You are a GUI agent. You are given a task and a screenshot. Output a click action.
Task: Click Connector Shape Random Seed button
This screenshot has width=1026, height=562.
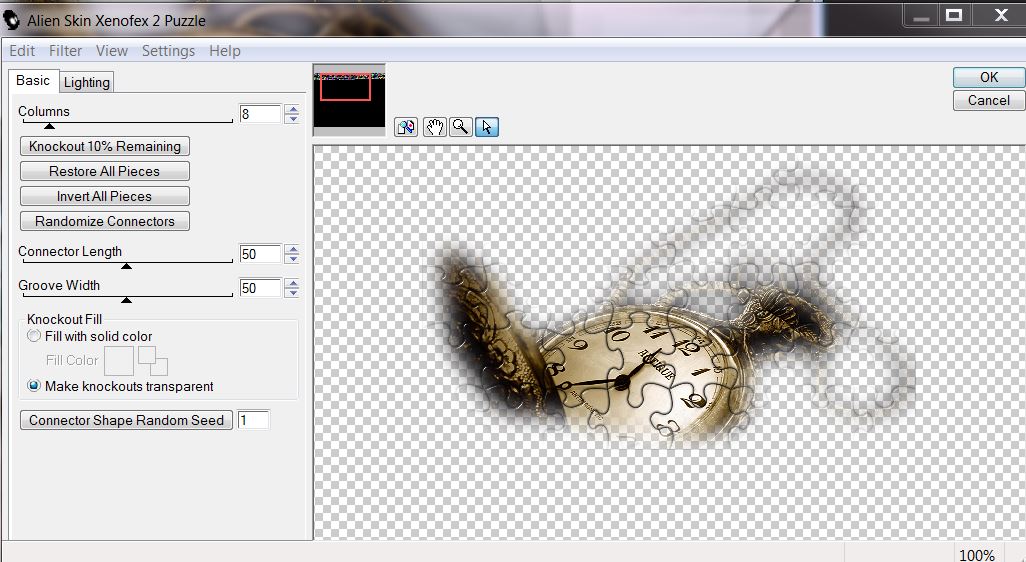coord(126,420)
